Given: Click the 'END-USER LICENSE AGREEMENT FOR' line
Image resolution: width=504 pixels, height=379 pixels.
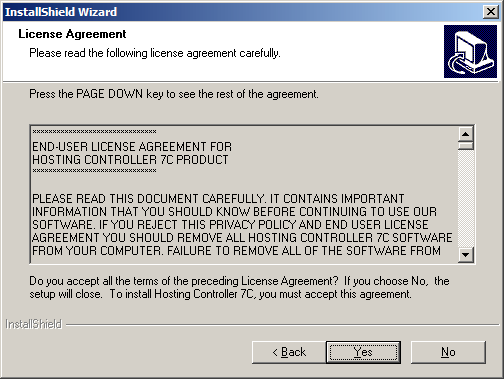Looking at the screenshot, I should [132, 147].
